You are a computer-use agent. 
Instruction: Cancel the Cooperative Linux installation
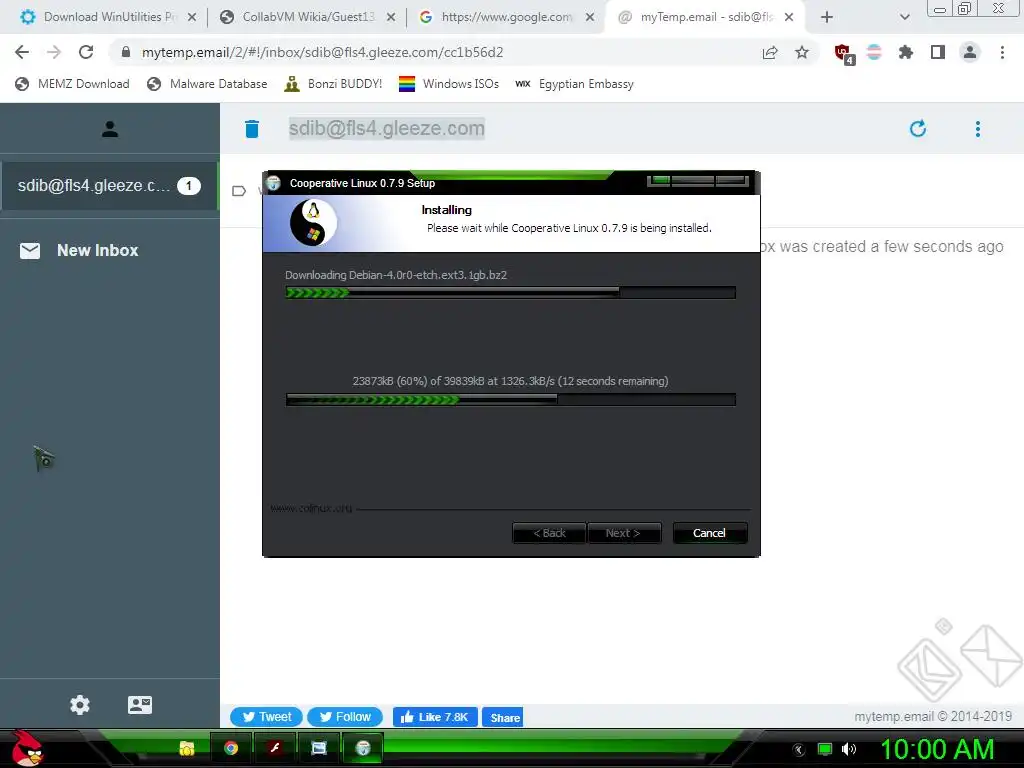[709, 533]
